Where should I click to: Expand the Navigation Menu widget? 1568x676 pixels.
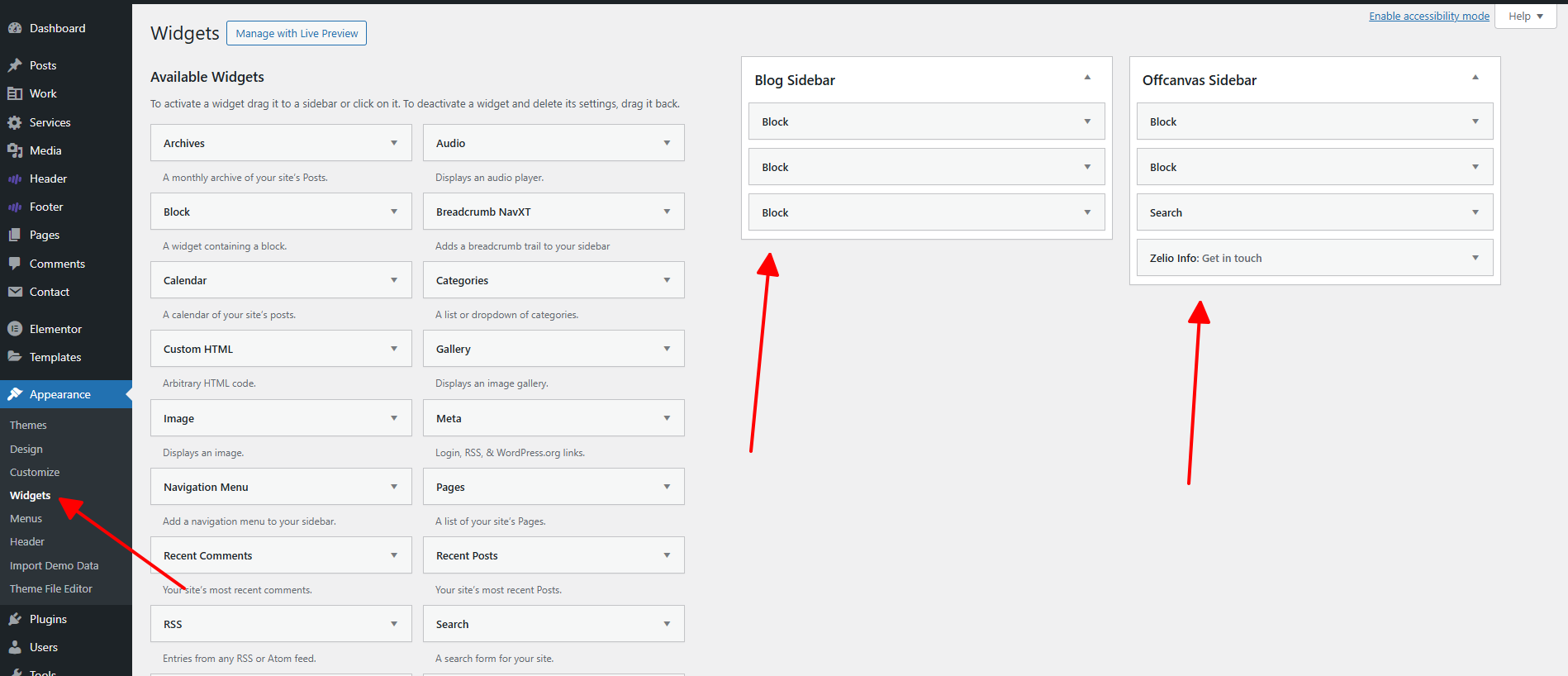(394, 487)
